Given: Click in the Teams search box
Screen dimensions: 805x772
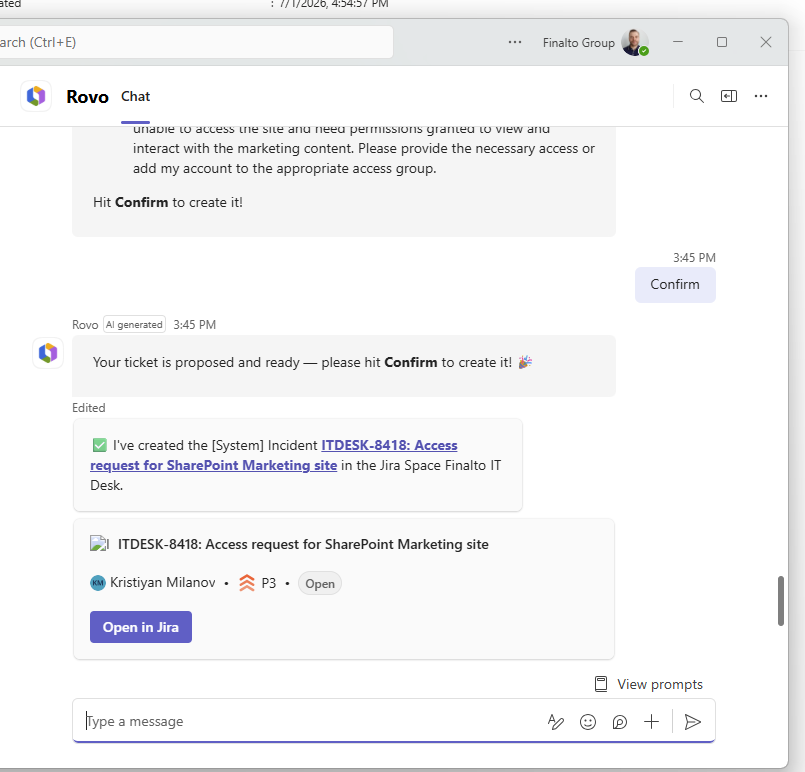Looking at the screenshot, I should (195, 42).
